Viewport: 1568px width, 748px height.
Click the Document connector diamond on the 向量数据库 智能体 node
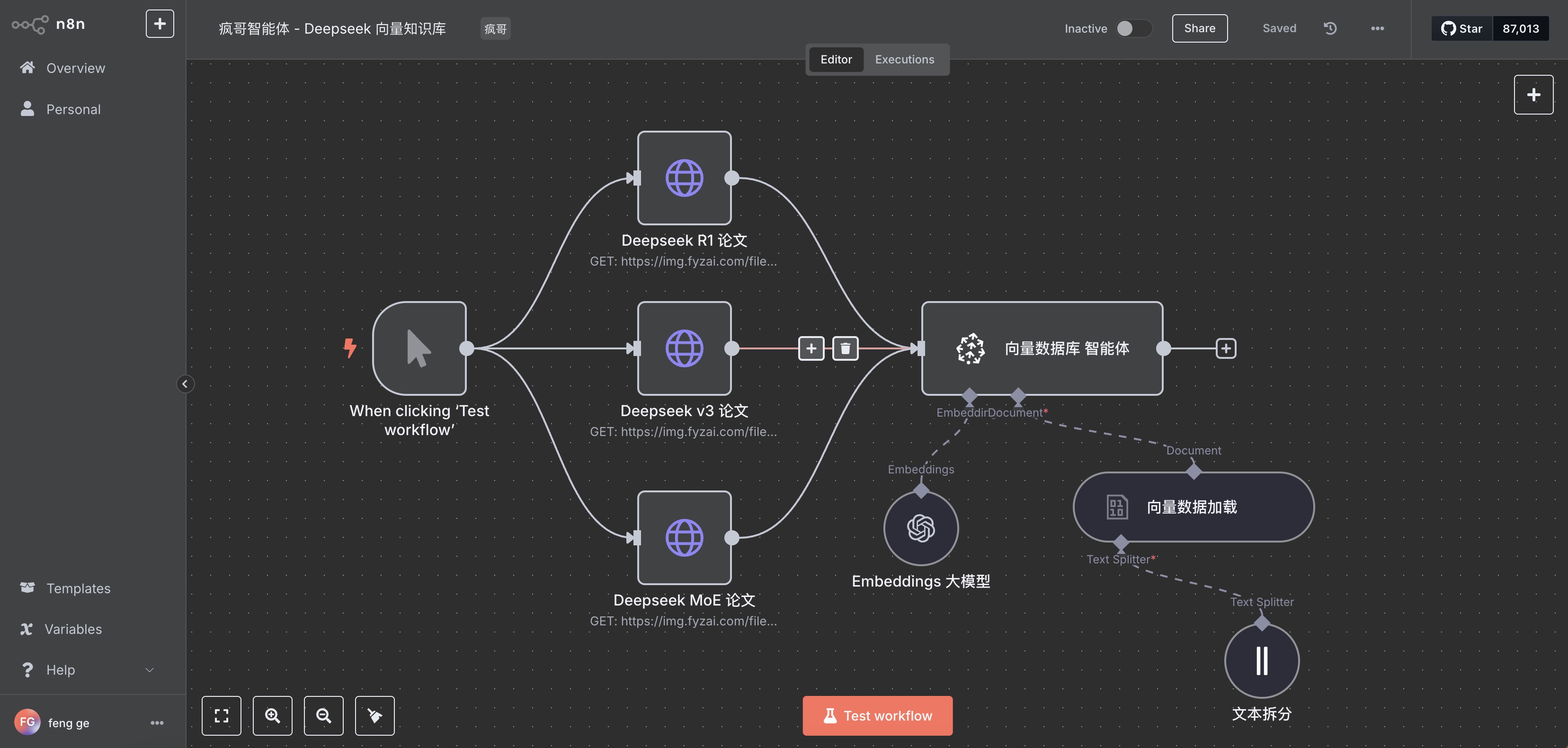click(x=1018, y=396)
